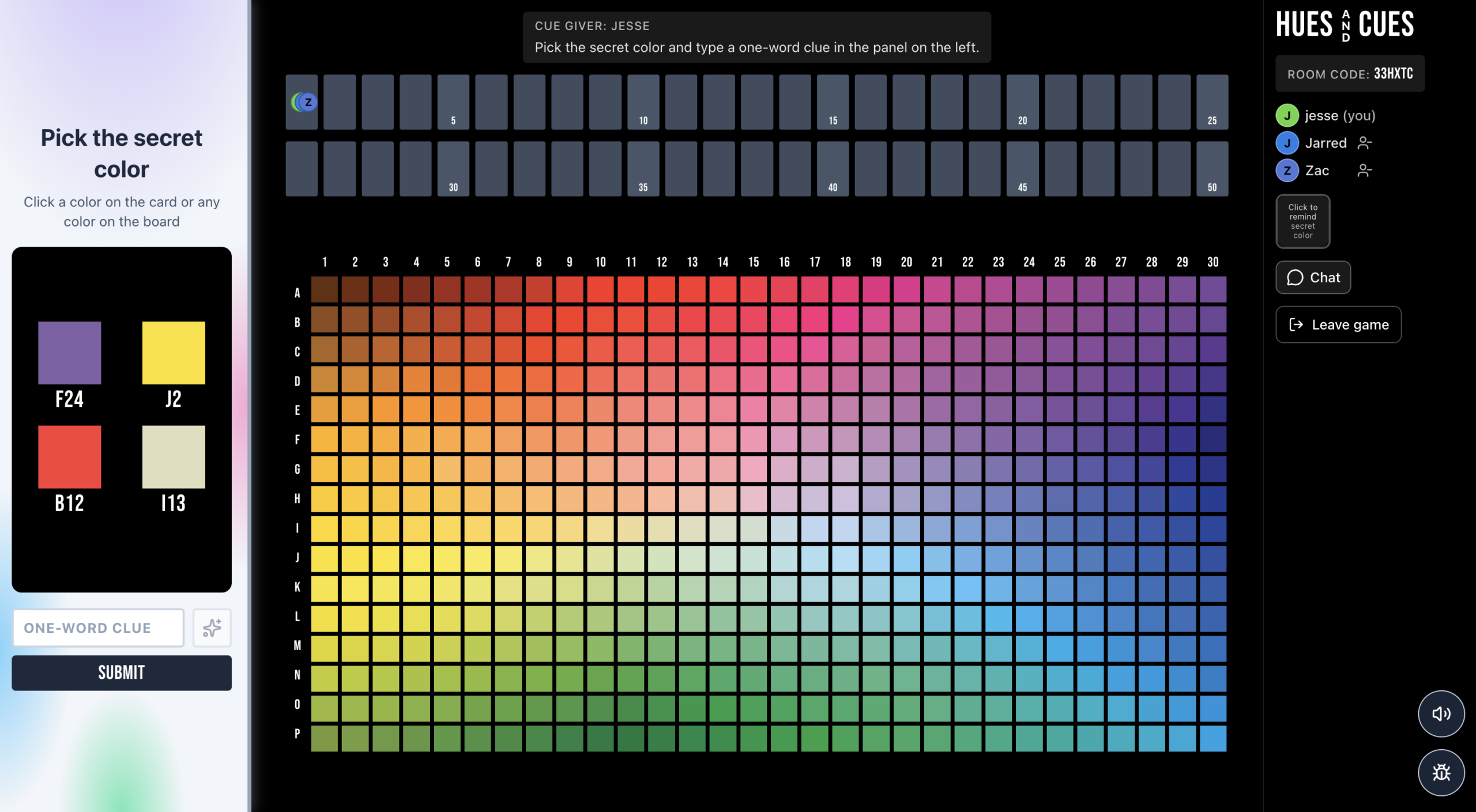Screen dimensions: 1476x812
Task: Toggle the sound speaker button
Action: 1441,713
